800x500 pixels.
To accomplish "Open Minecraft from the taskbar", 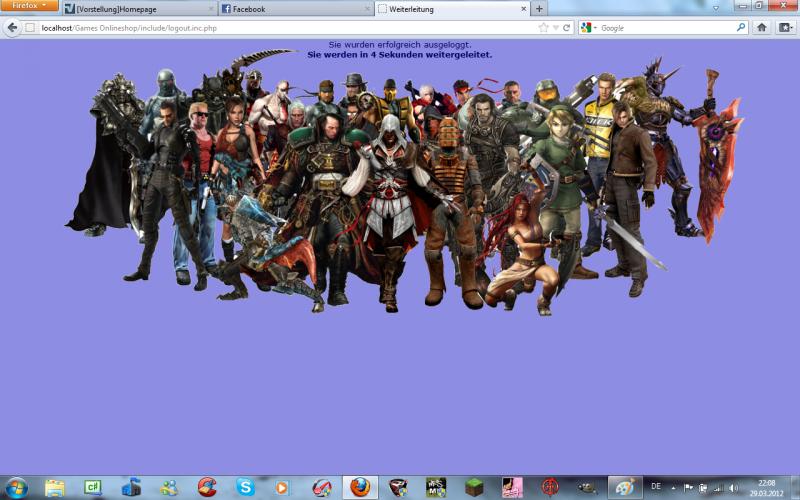I will (474, 487).
